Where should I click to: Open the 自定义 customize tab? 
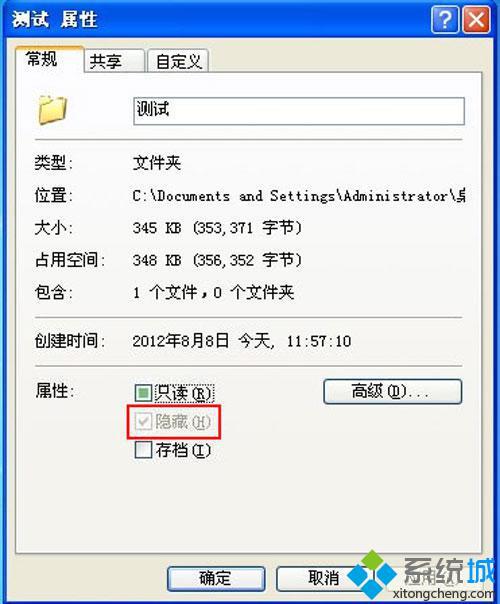(178, 61)
